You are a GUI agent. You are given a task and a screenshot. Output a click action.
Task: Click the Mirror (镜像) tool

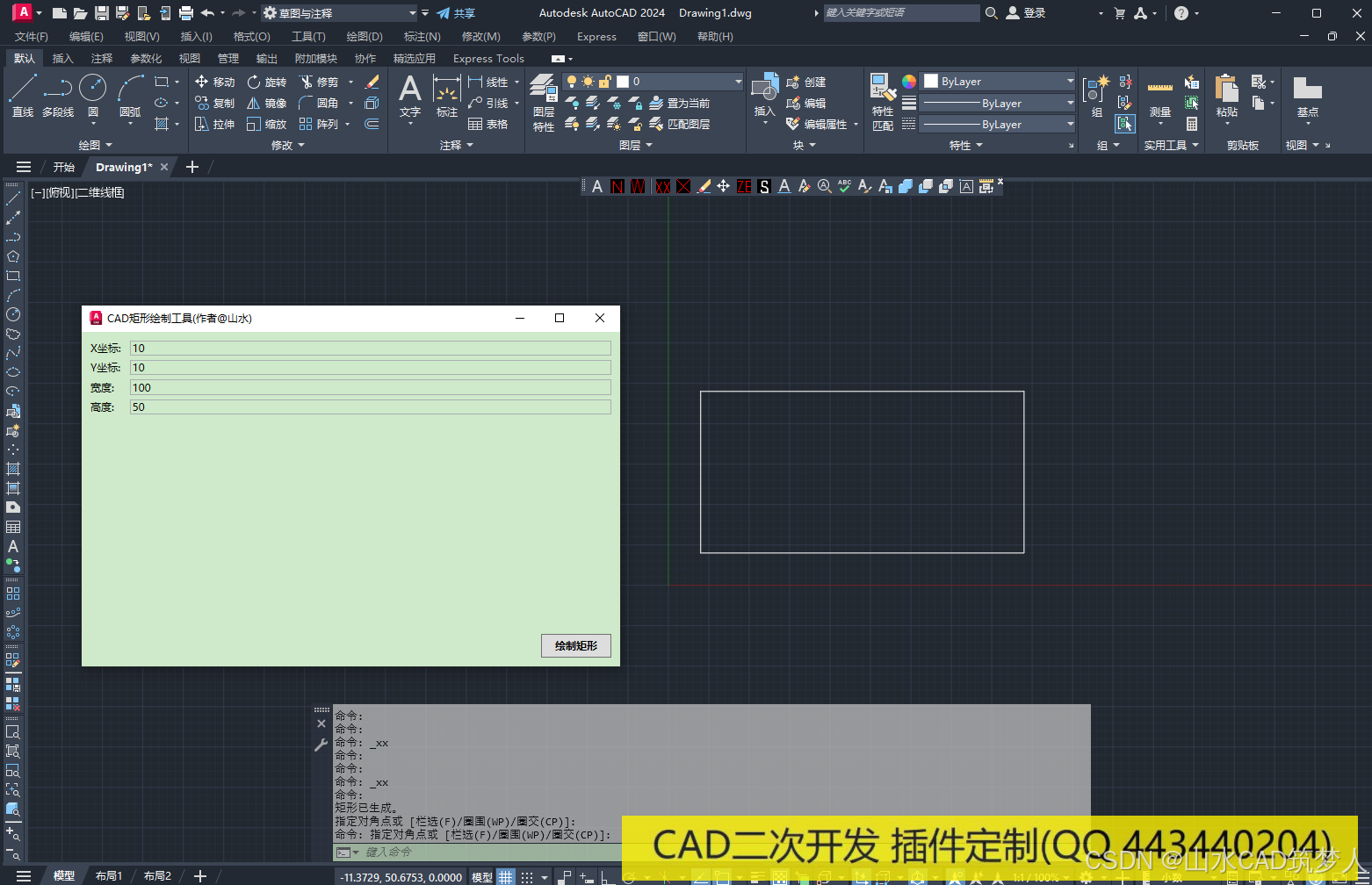[267, 103]
